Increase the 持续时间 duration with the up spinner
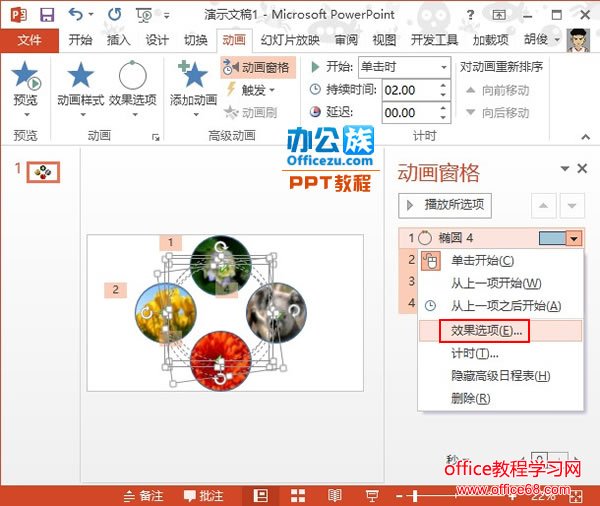Image resolution: width=600 pixels, height=506 pixels. pyautogui.click(x=443, y=85)
